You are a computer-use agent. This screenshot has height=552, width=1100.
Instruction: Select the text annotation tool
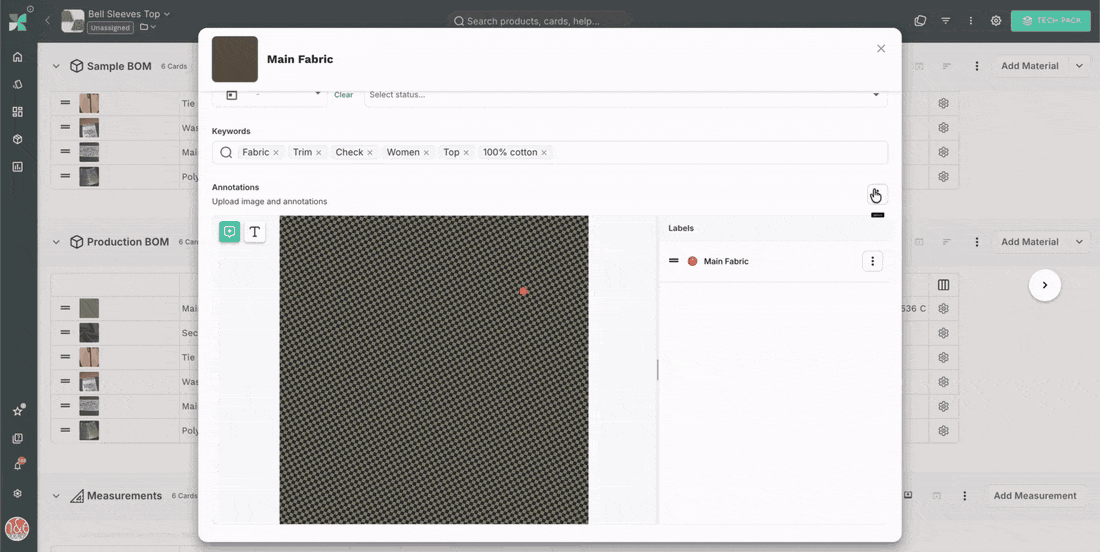coord(255,231)
